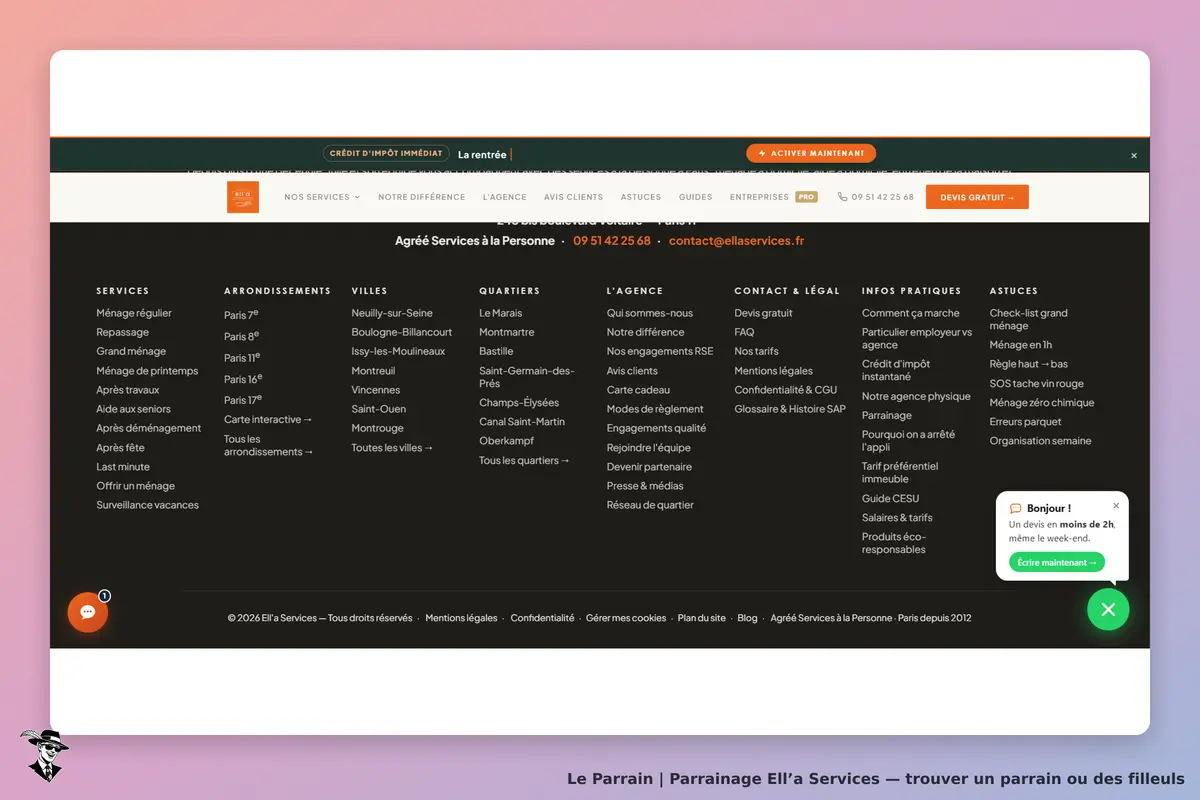1200x800 pixels.
Task: Open Entreprises PRO menu item
Action: pyautogui.click(x=773, y=197)
